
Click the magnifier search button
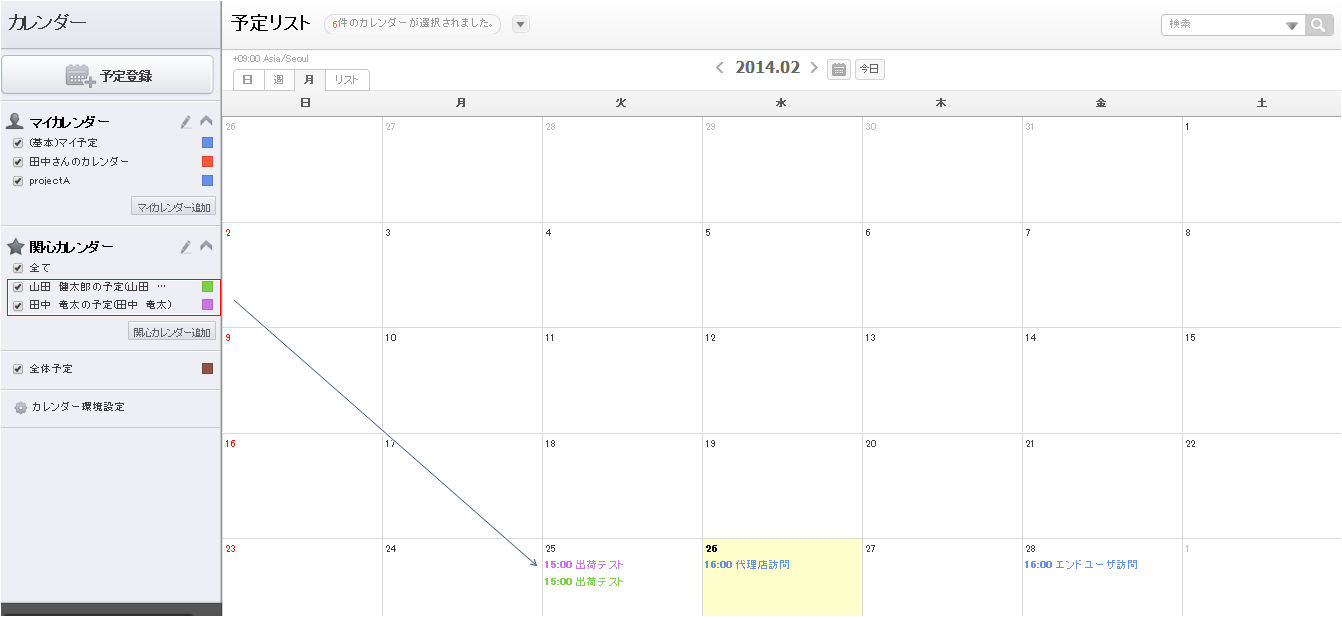(x=1319, y=25)
